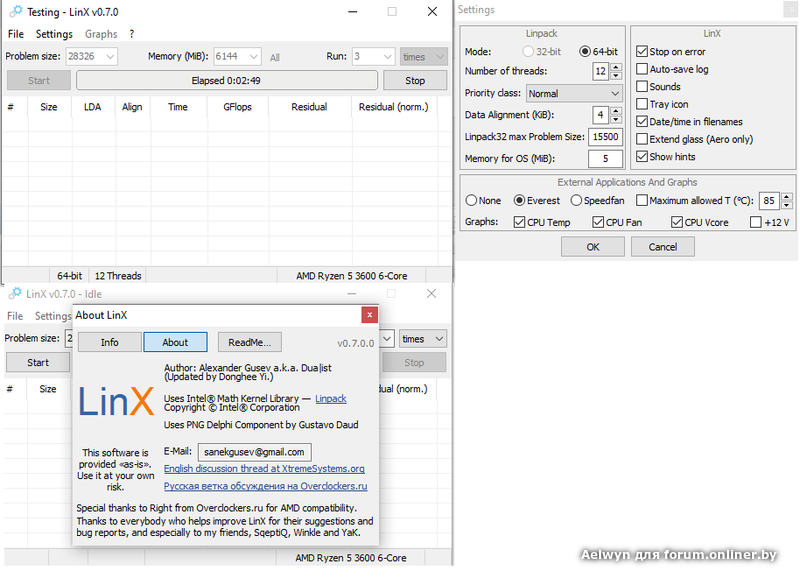Click the All memory button
Image resolution: width=800 pixels, height=578 pixels.
(x=274, y=58)
